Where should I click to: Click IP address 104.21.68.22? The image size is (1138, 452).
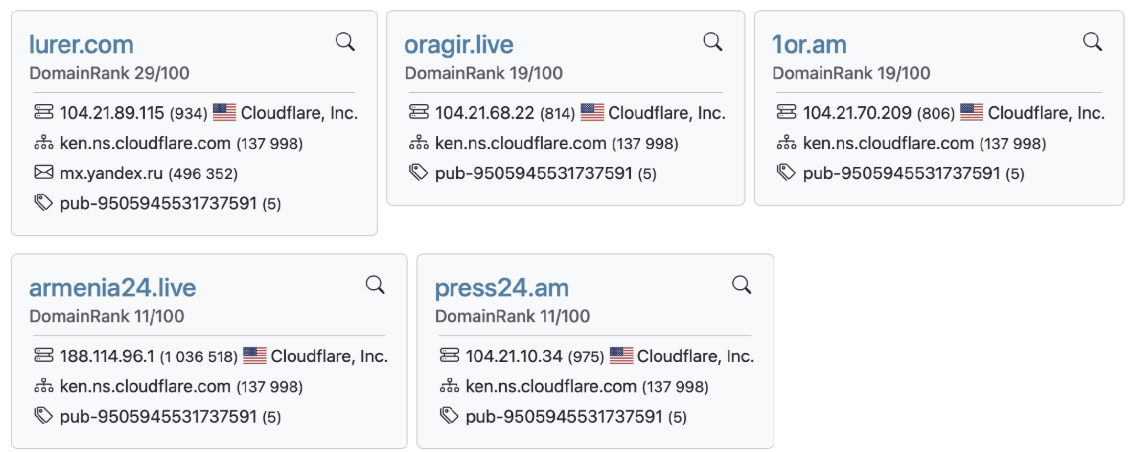(485, 113)
